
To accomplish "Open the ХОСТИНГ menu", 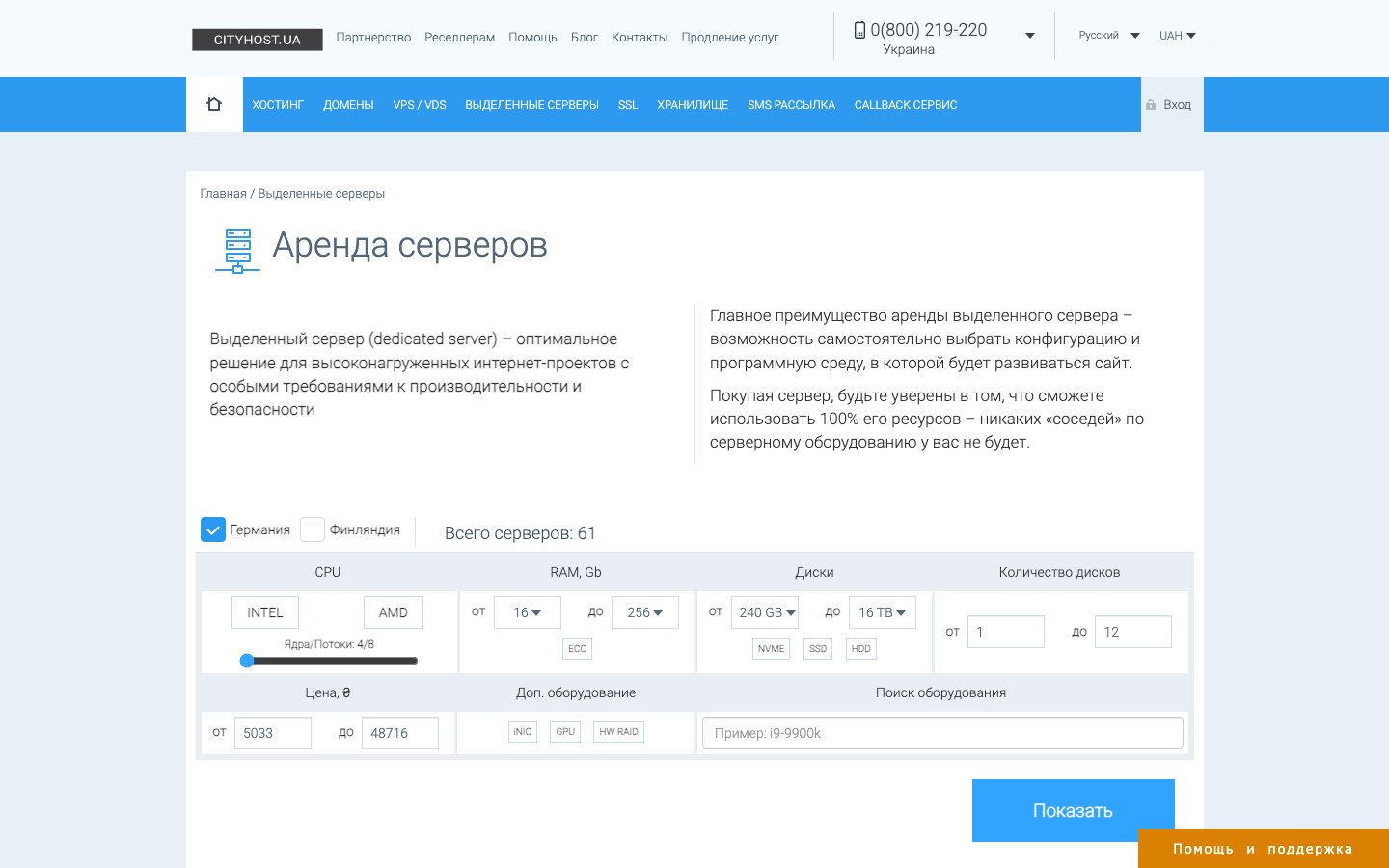I will [x=278, y=105].
